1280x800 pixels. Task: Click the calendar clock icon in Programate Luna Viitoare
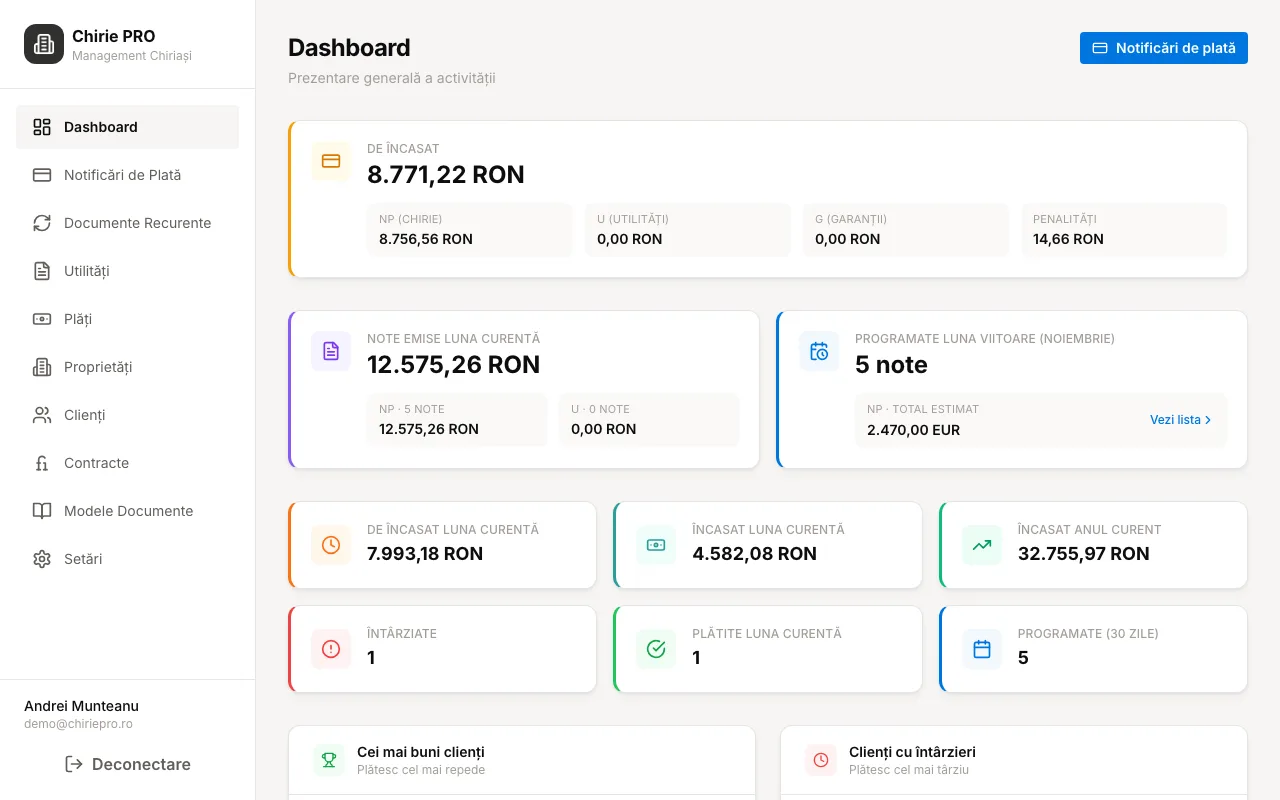tap(819, 351)
